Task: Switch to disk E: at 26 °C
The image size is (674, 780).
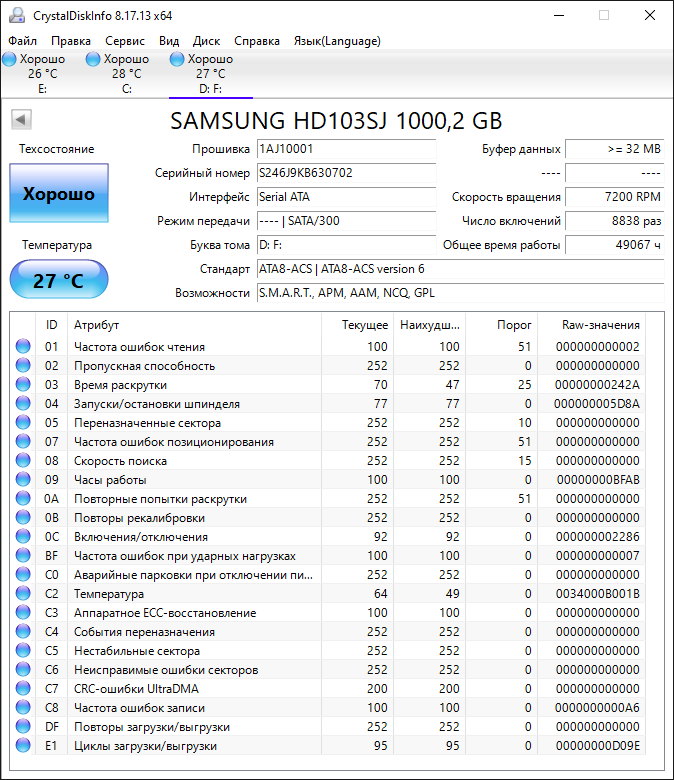Action: tap(42, 74)
